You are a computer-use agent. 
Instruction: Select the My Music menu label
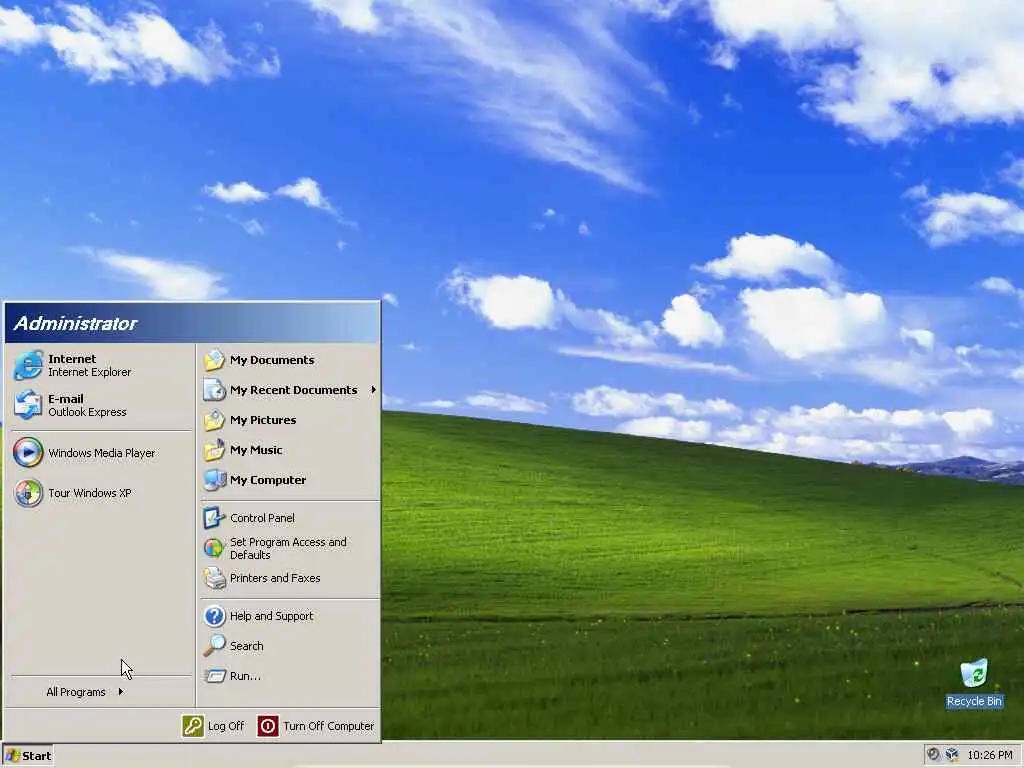tap(256, 450)
